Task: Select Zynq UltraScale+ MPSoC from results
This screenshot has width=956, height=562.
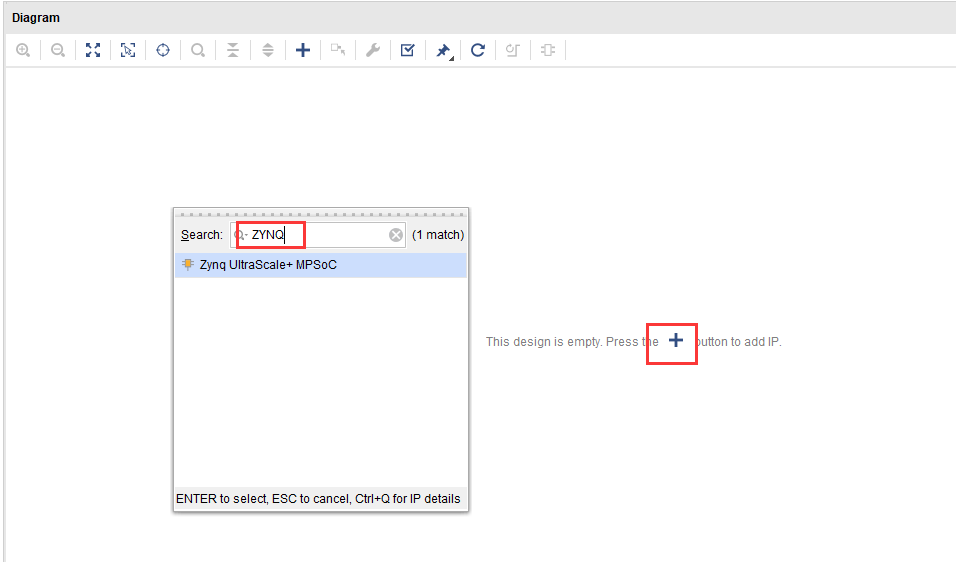Action: [321, 265]
